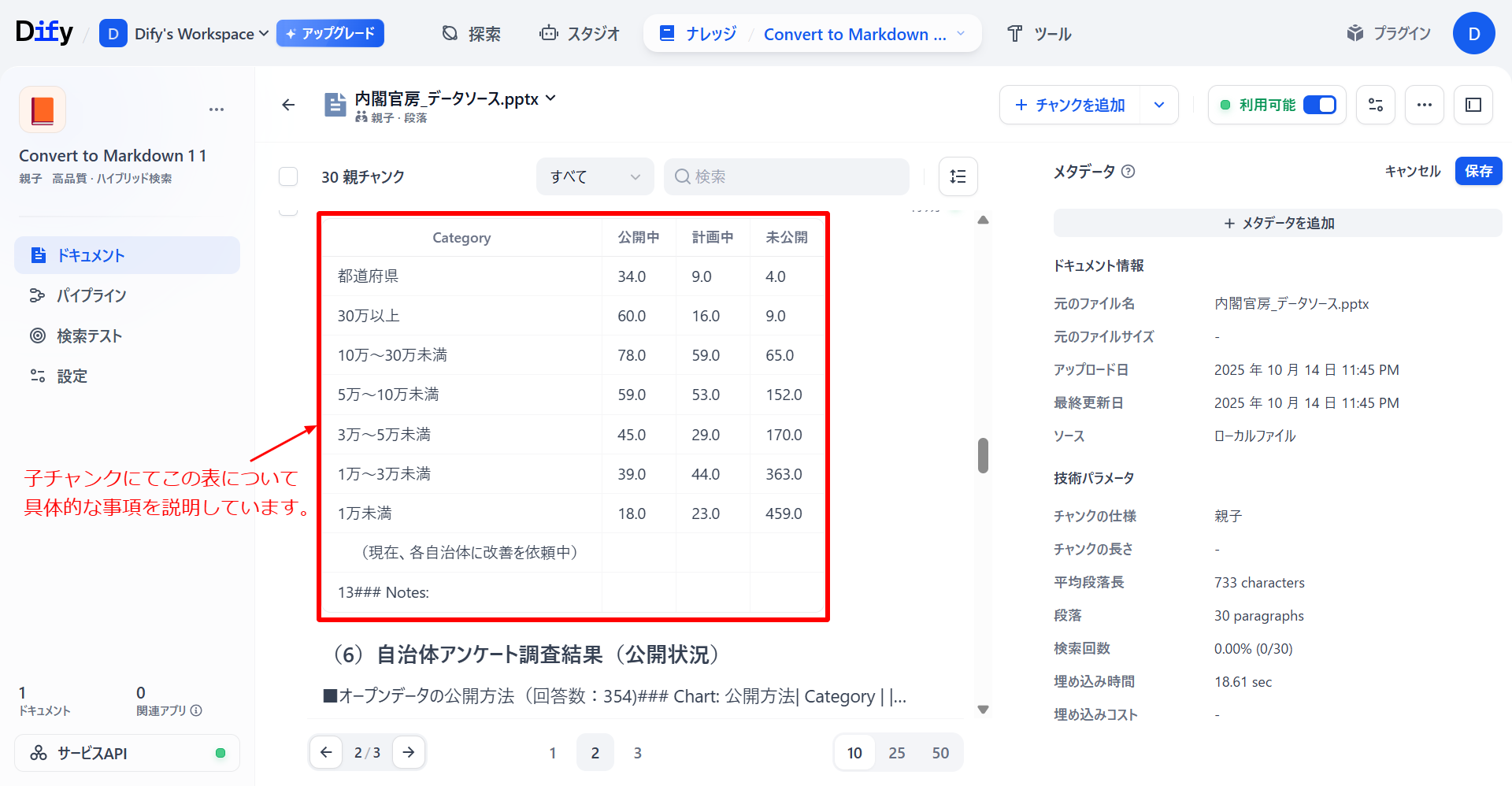1512x786 pixels.
Task: Click the chunk collapse/expand list icon
Action: coord(958,176)
